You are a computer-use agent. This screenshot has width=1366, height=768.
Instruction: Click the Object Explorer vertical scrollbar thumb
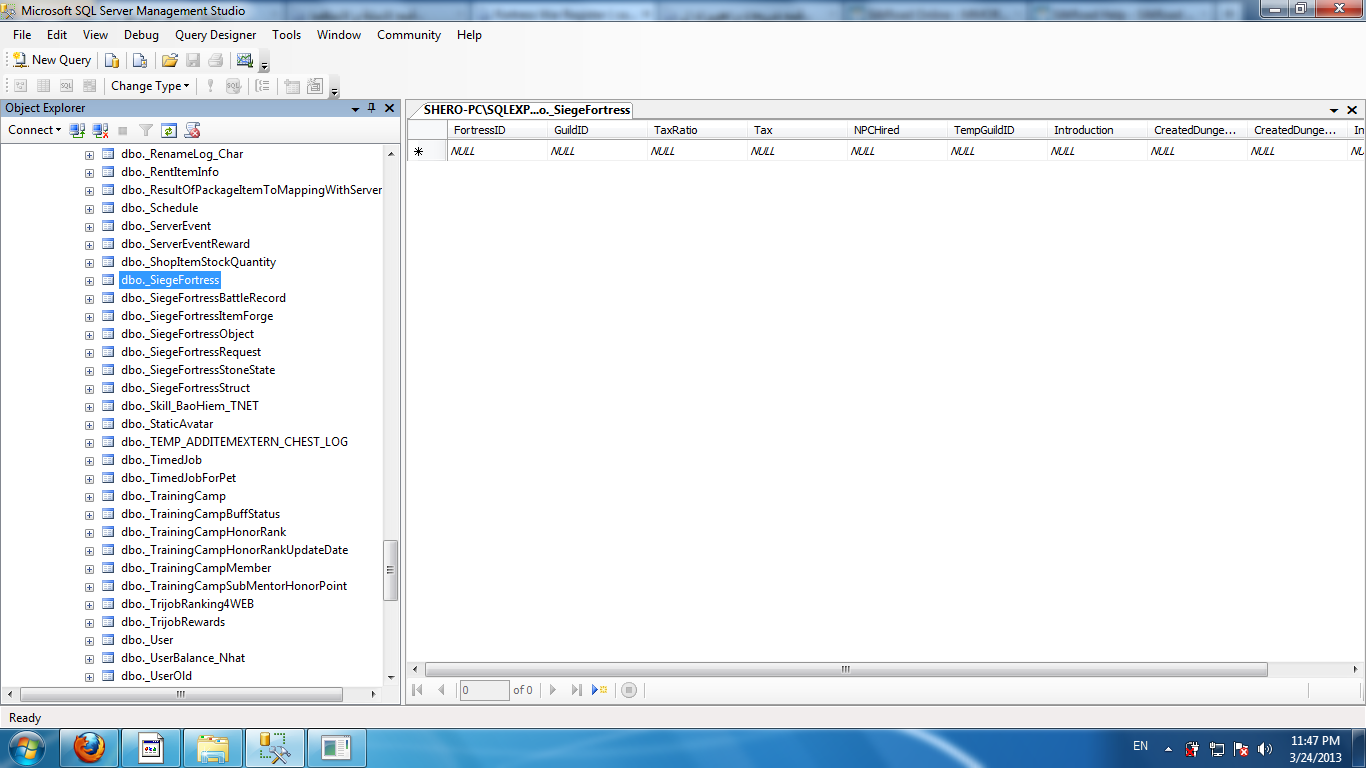pos(391,570)
